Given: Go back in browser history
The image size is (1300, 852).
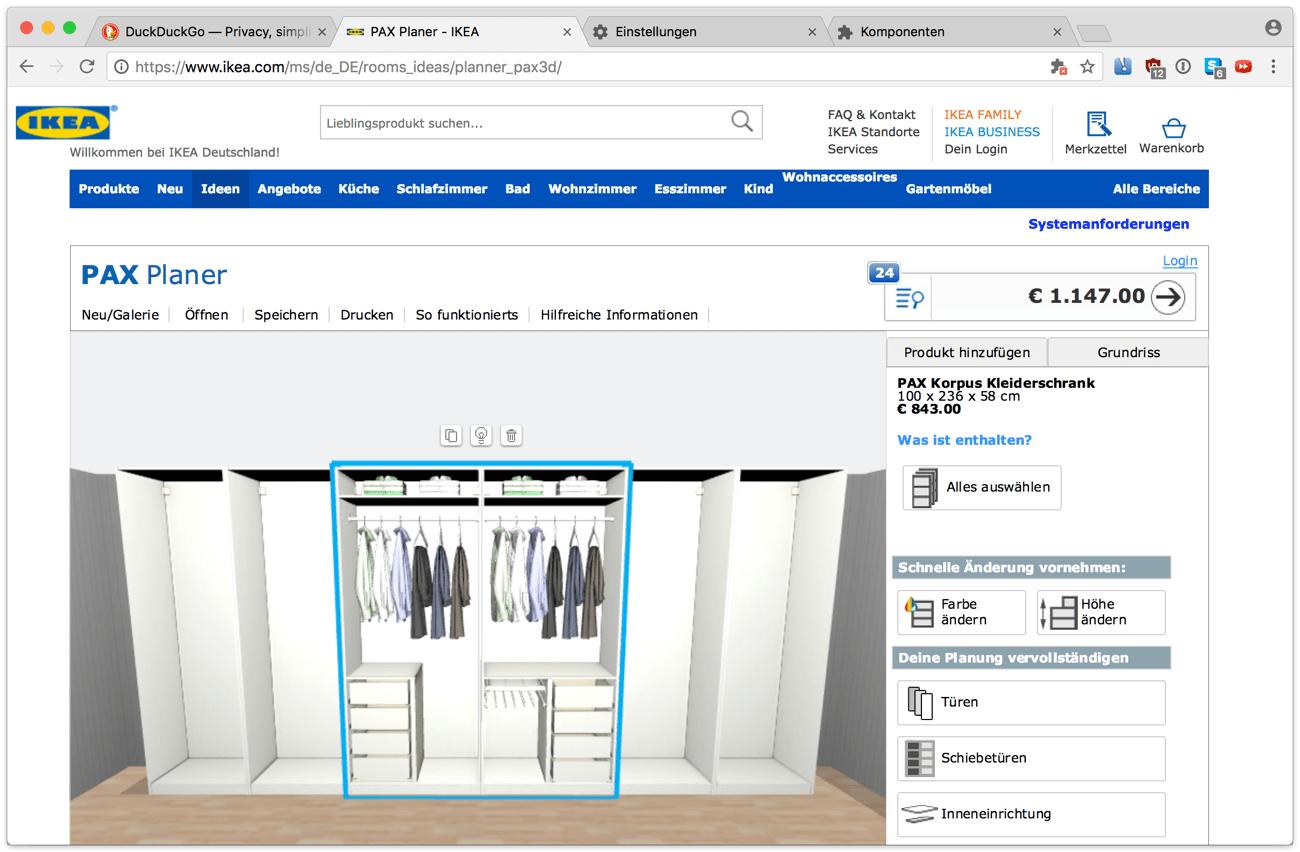Looking at the screenshot, I should click(x=27, y=67).
